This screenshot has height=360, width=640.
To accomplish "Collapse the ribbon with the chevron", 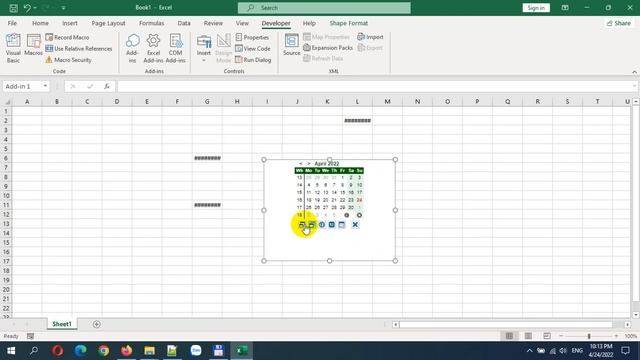I will [x=634, y=72].
